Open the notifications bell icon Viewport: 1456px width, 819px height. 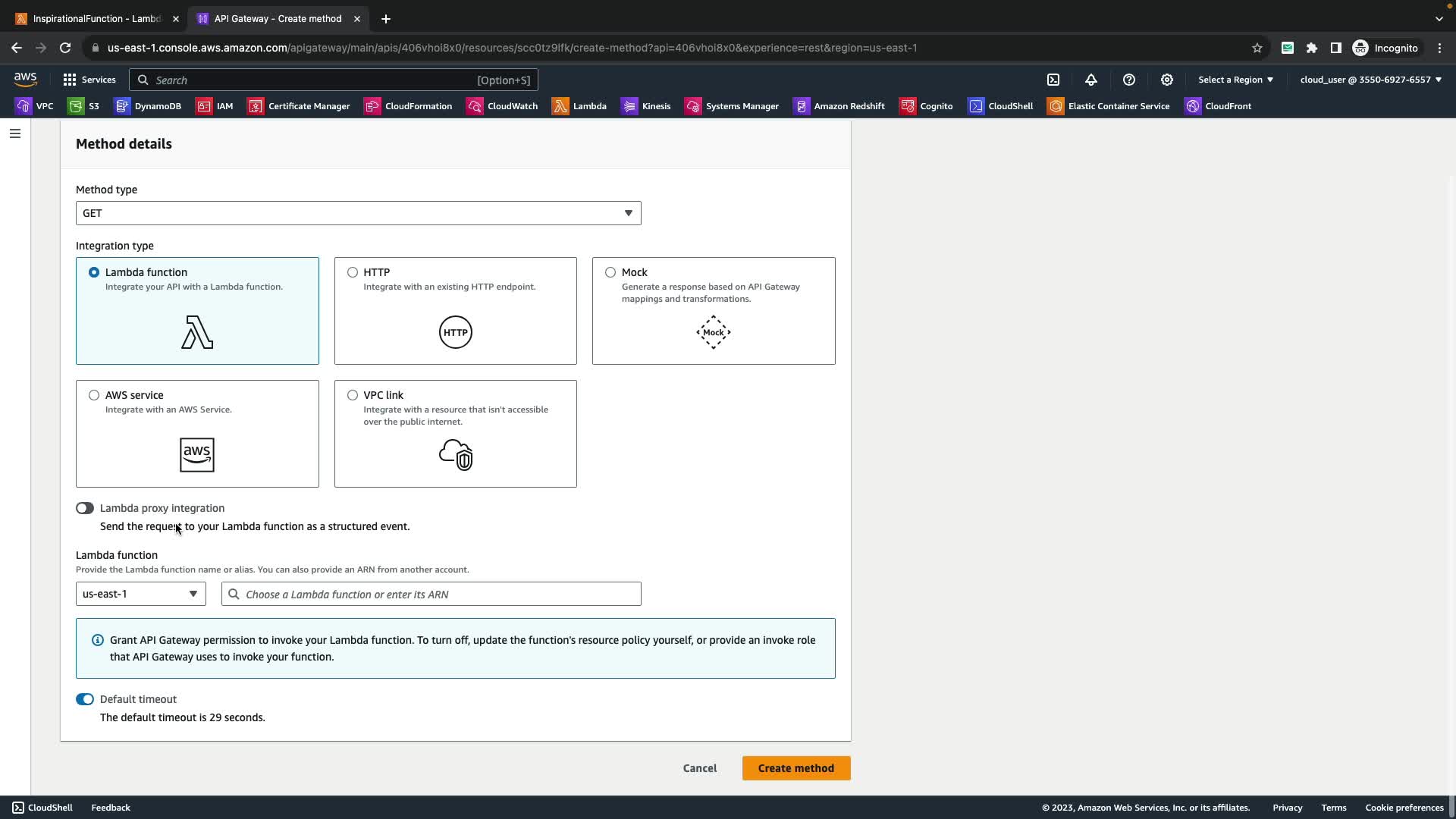[1091, 80]
